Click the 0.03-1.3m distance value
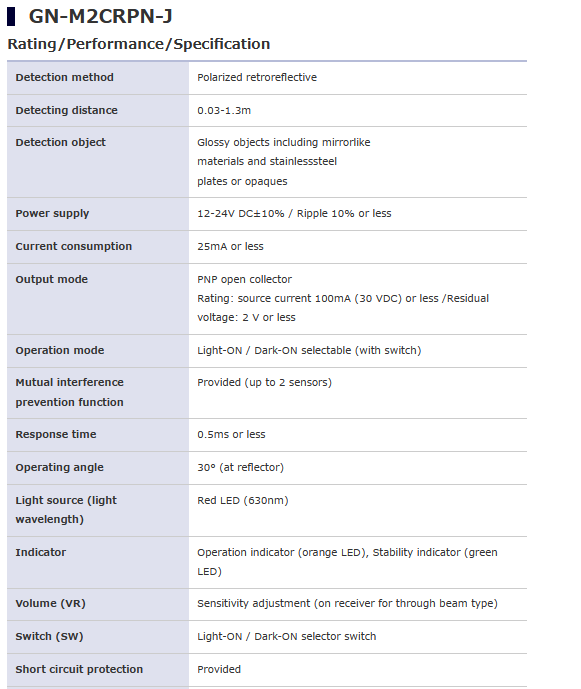This screenshot has width=581, height=689. click(224, 110)
